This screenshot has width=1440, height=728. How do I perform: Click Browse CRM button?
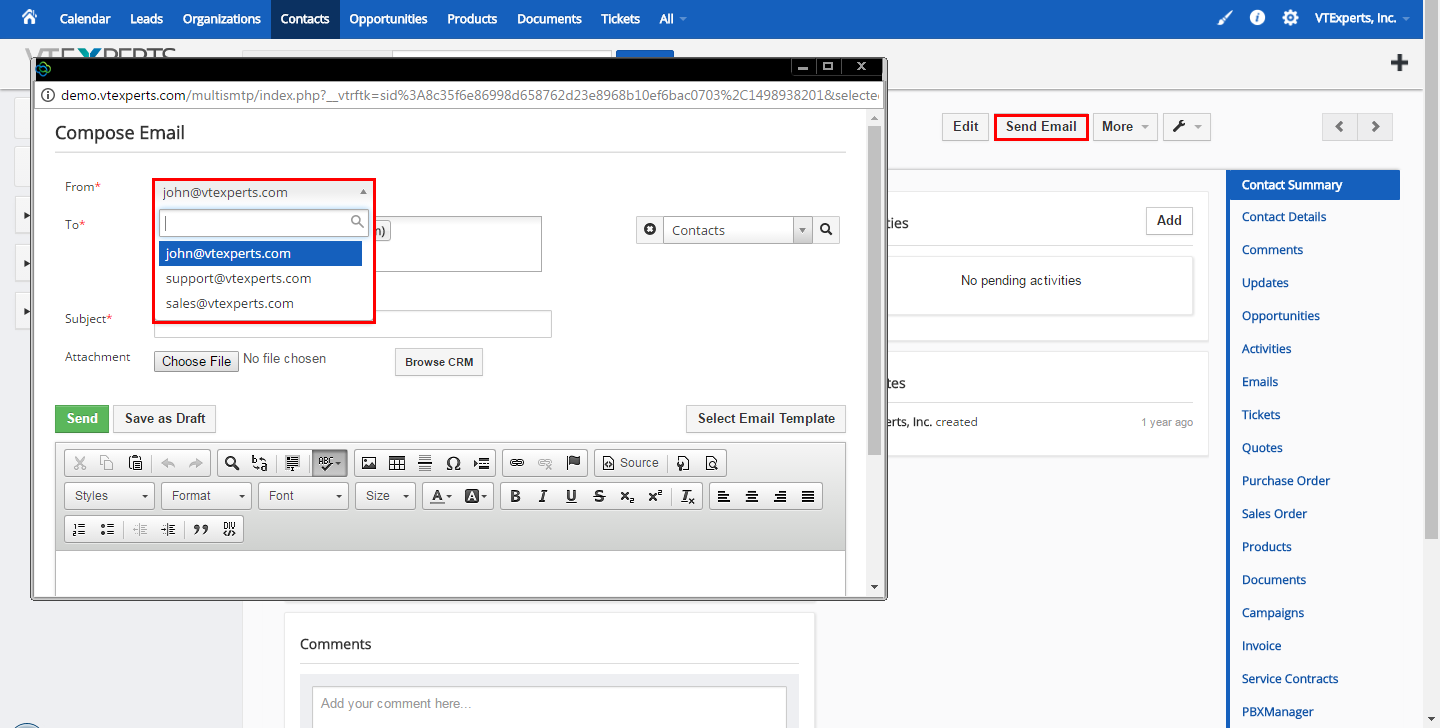(439, 362)
